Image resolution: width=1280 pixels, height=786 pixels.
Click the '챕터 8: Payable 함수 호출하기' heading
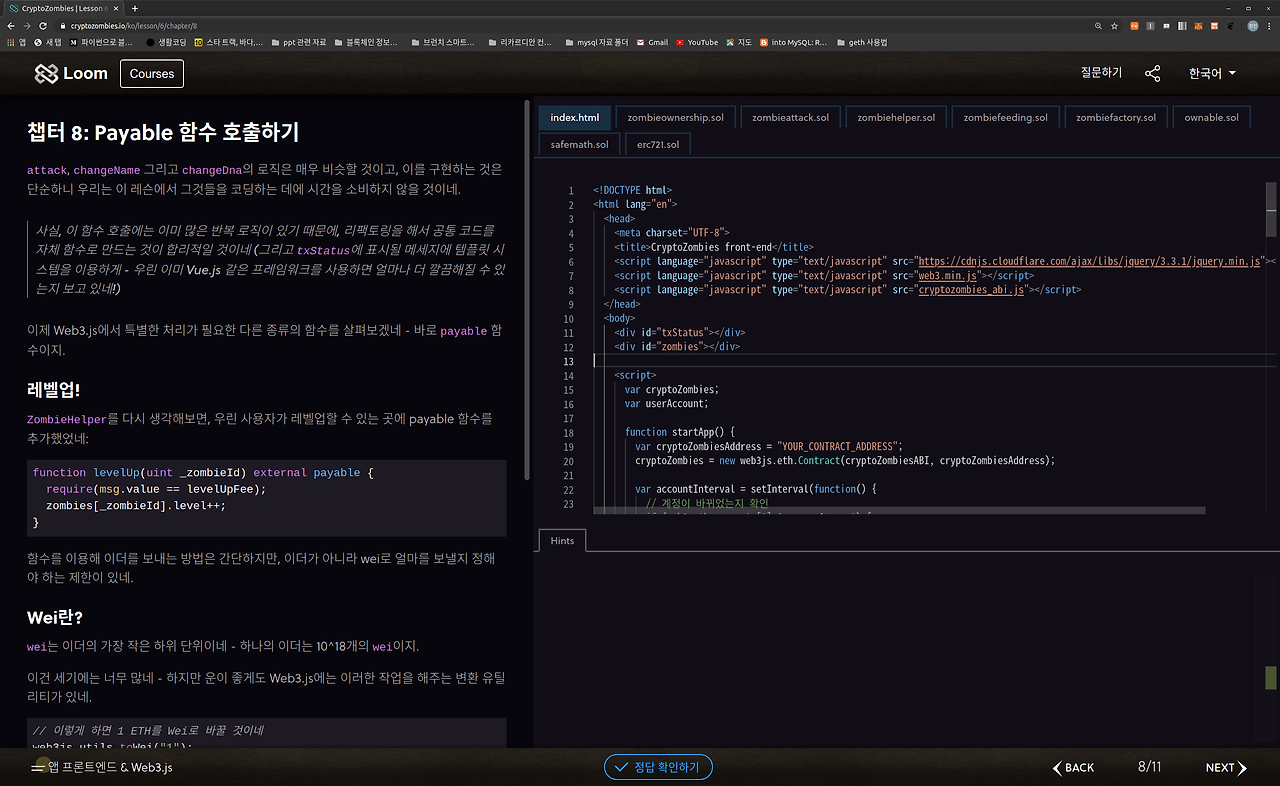163,132
